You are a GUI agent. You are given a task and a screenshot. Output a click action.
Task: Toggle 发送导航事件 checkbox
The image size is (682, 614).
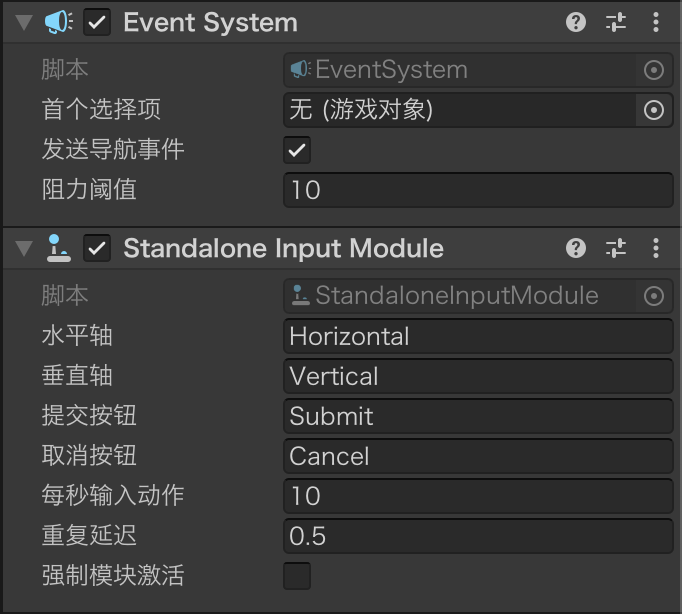297,150
